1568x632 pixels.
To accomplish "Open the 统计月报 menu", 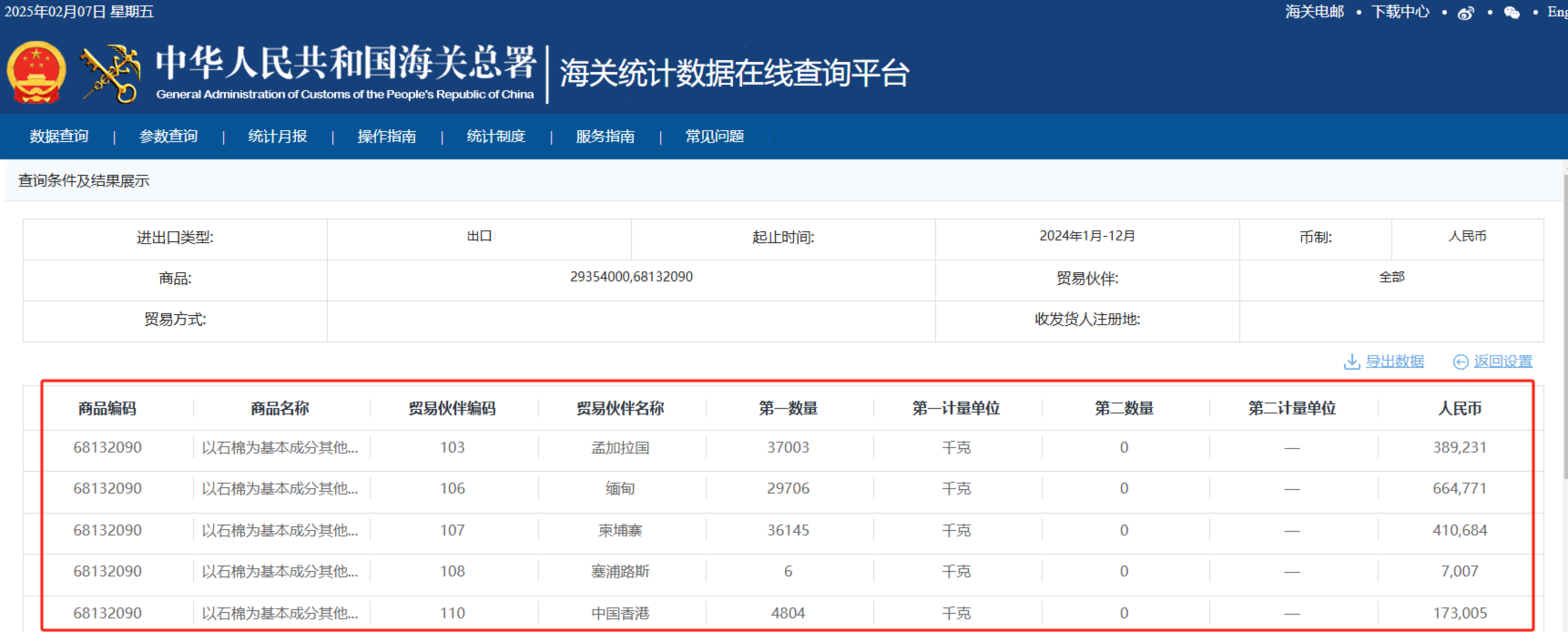I will (278, 137).
